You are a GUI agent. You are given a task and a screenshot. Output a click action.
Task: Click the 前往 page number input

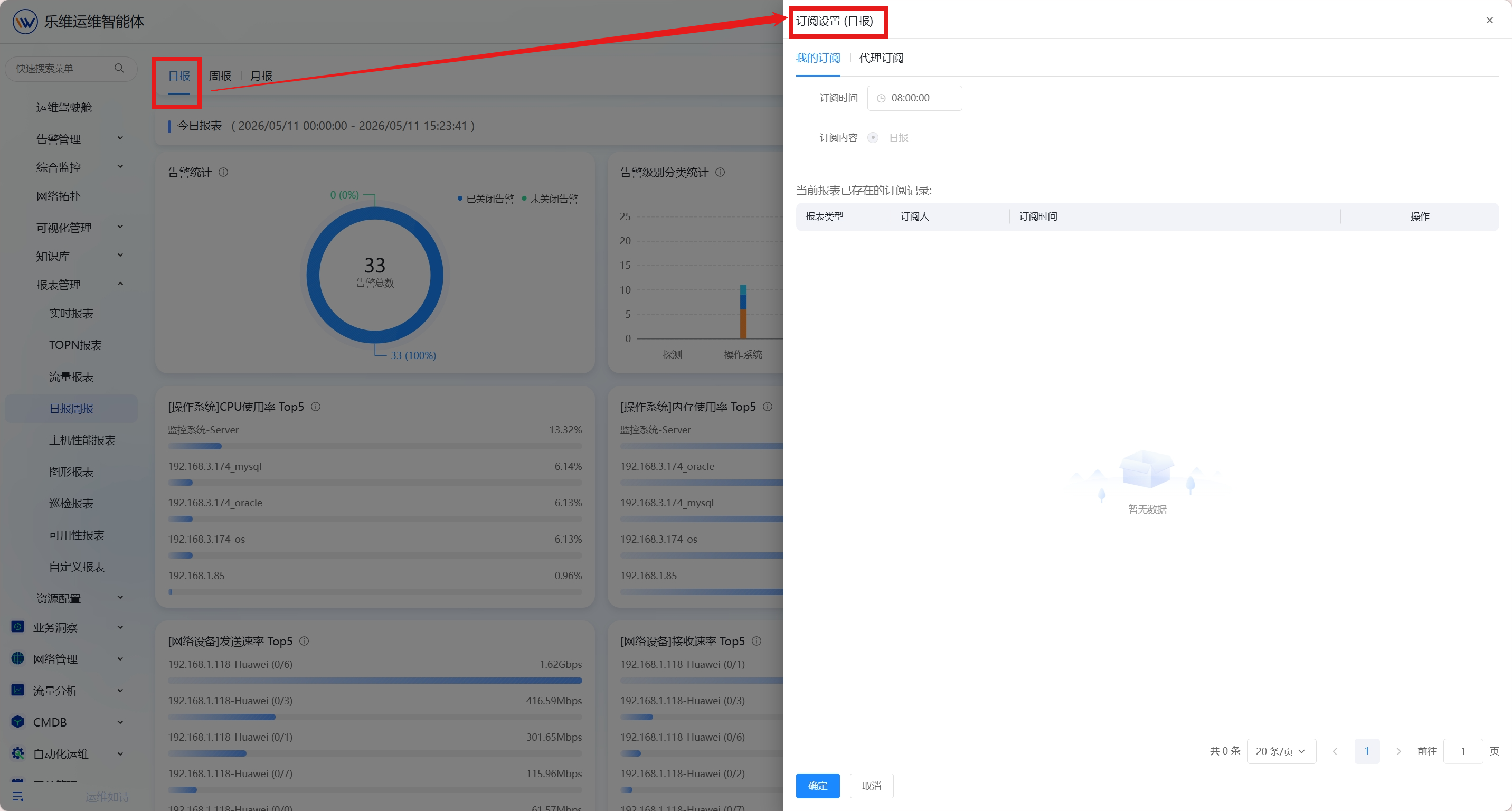(x=1463, y=751)
